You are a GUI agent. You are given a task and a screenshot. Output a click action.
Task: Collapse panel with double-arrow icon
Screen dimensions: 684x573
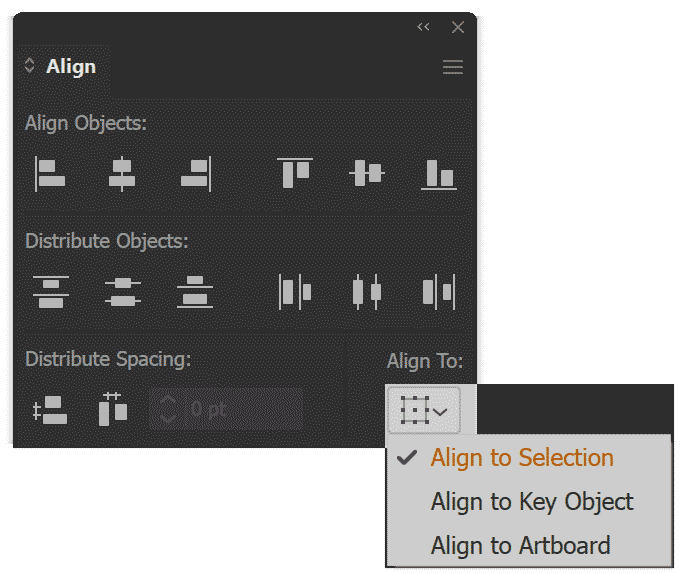[424, 27]
